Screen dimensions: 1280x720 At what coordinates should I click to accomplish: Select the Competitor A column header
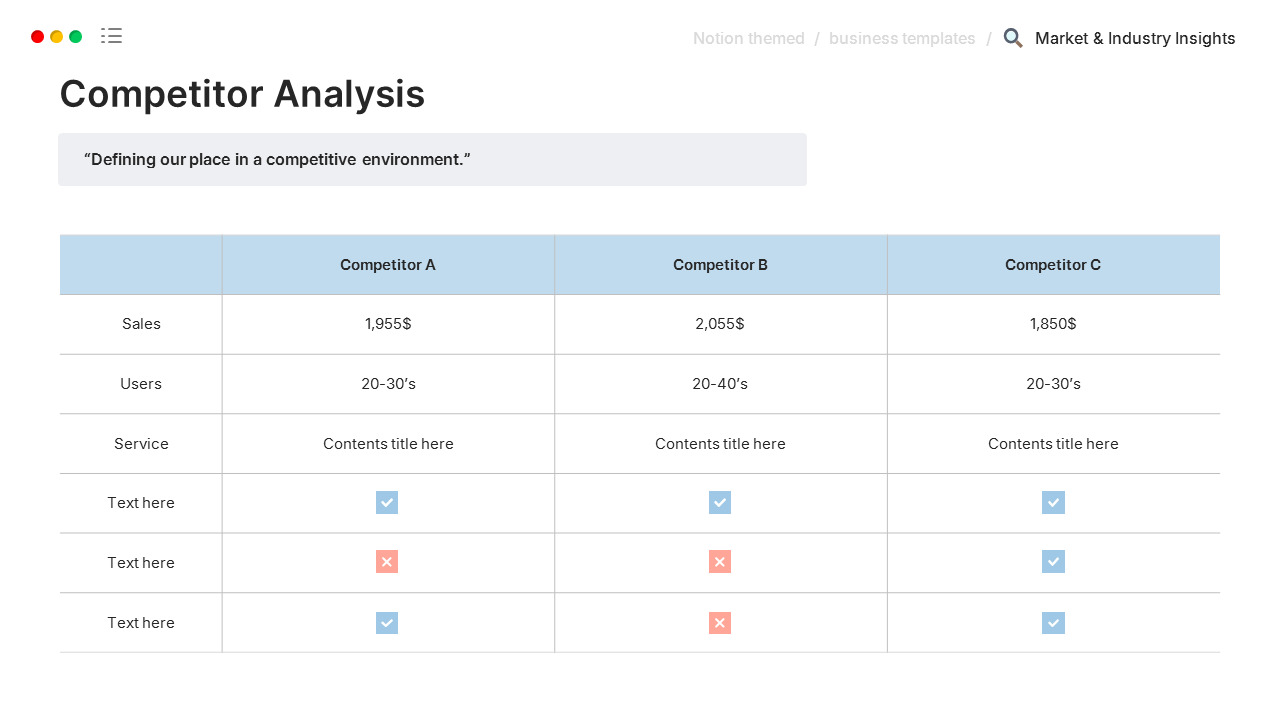(x=388, y=265)
